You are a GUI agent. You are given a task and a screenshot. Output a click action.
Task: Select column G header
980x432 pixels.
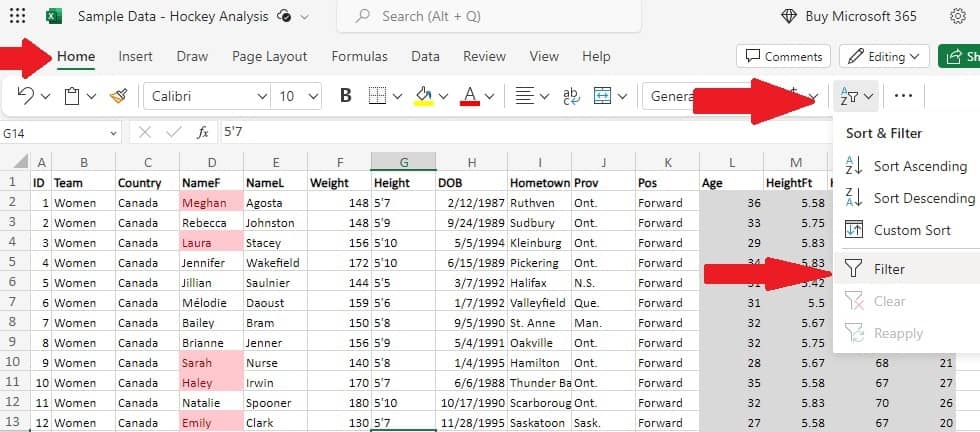[x=404, y=163]
